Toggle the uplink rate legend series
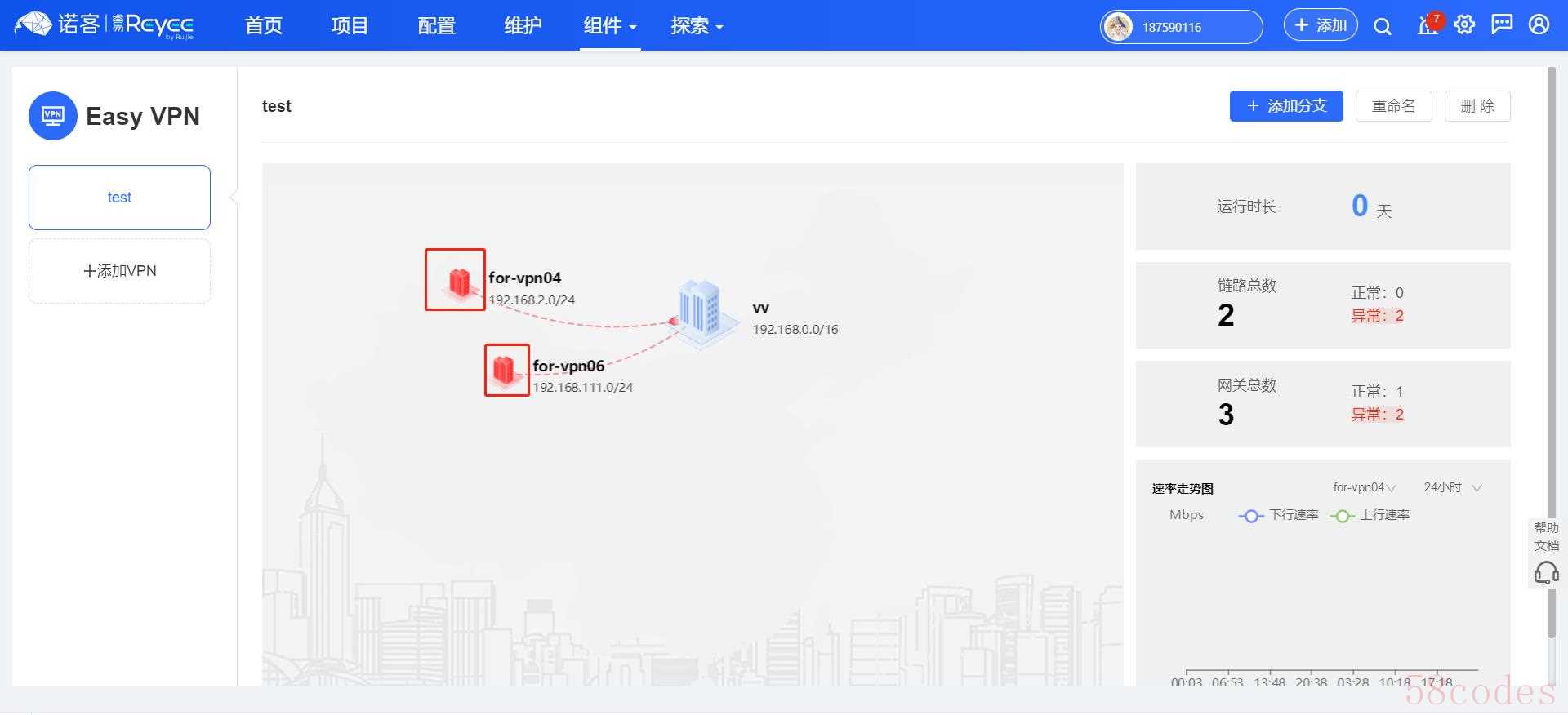 click(1370, 515)
